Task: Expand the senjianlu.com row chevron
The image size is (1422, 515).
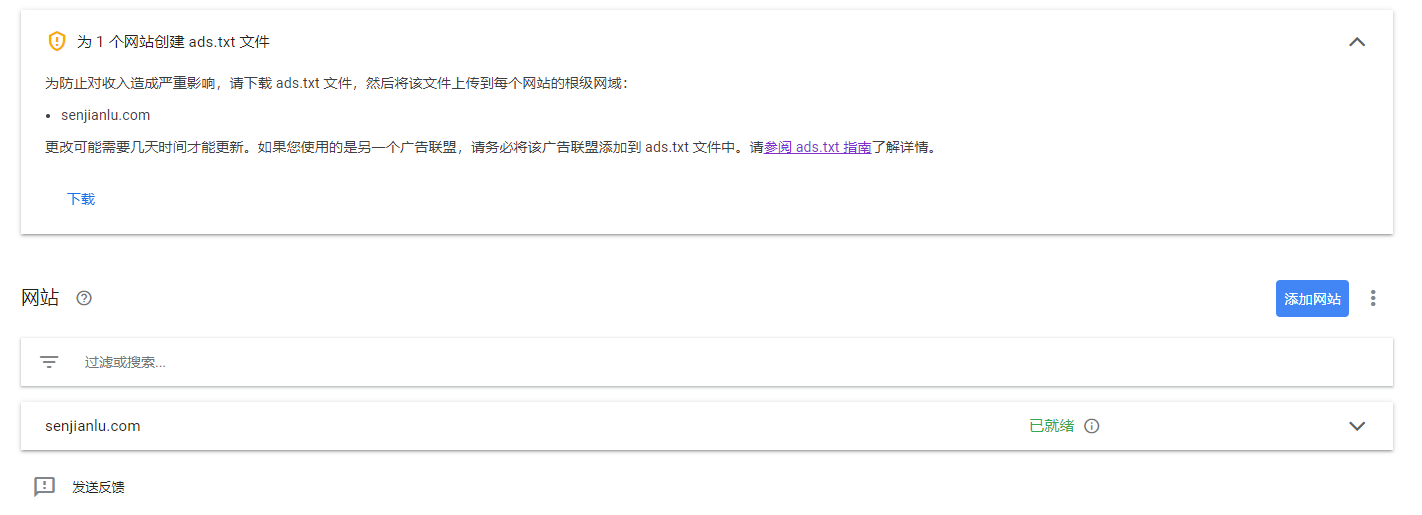Action: pyautogui.click(x=1357, y=426)
